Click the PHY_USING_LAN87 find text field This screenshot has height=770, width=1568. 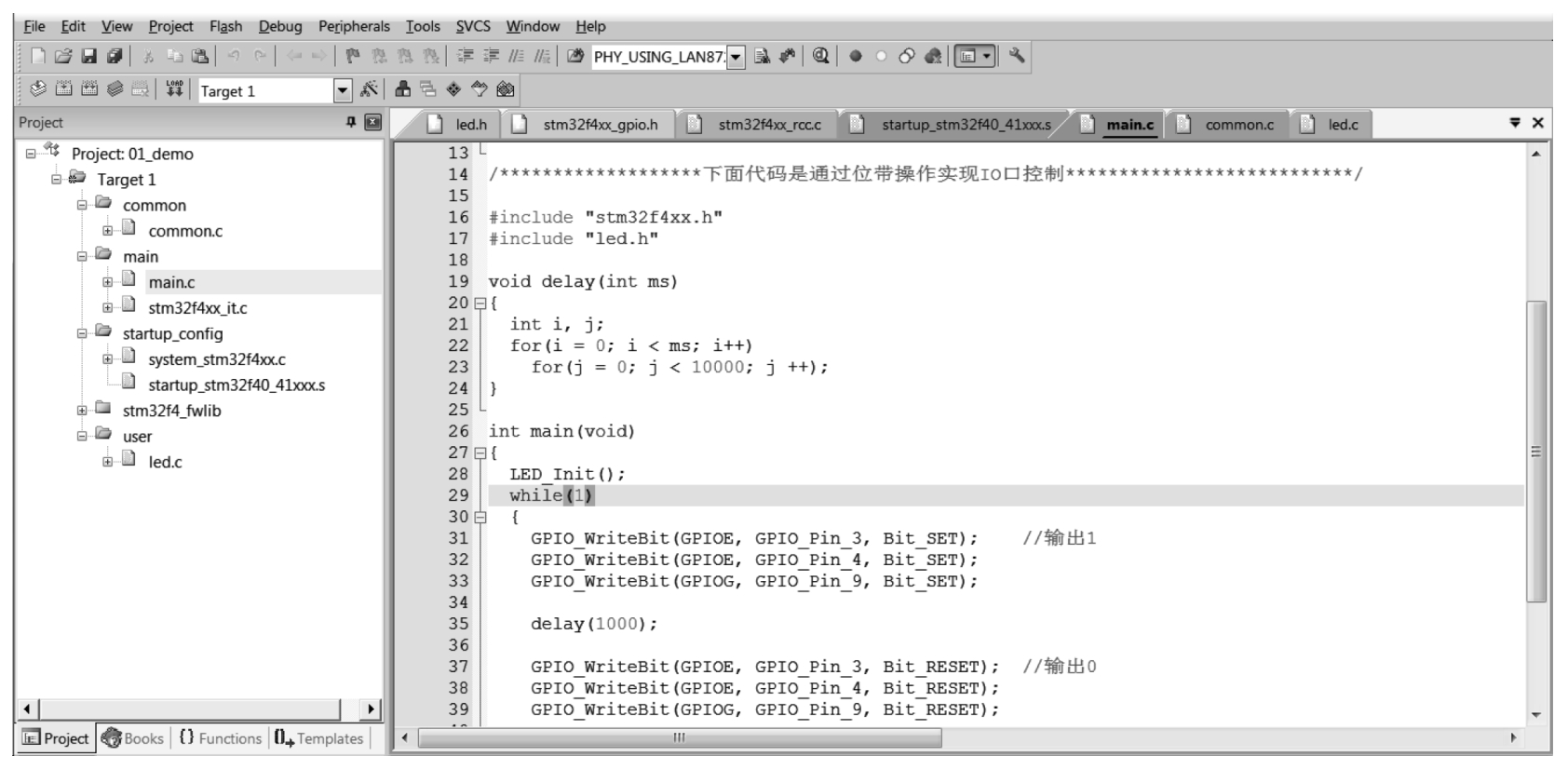pyautogui.click(x=658, y=57)
